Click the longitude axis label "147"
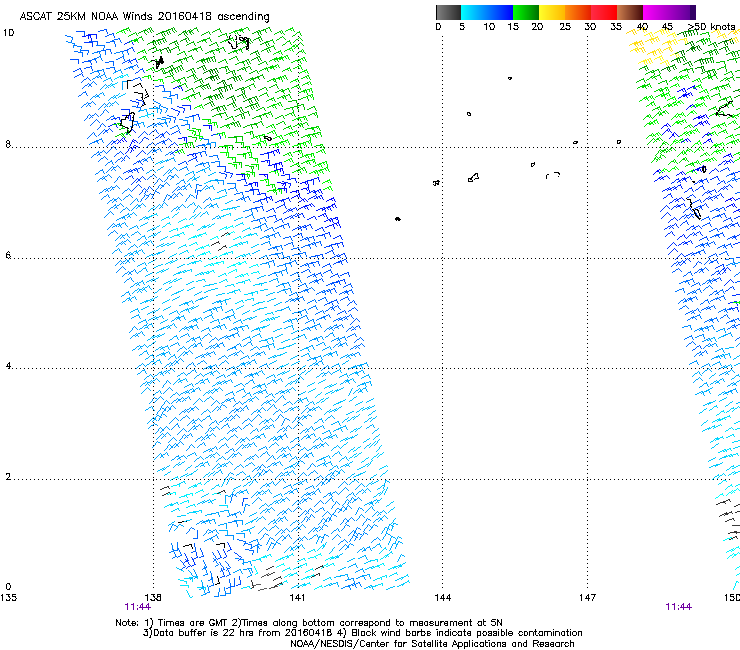740x650 pixels. tap(587, 598)
